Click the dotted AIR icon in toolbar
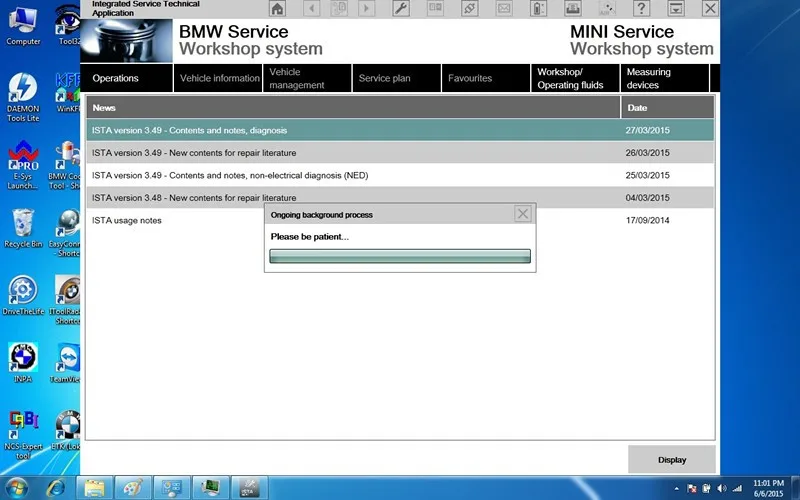The image size is (800, 500). tap(607, 8)
